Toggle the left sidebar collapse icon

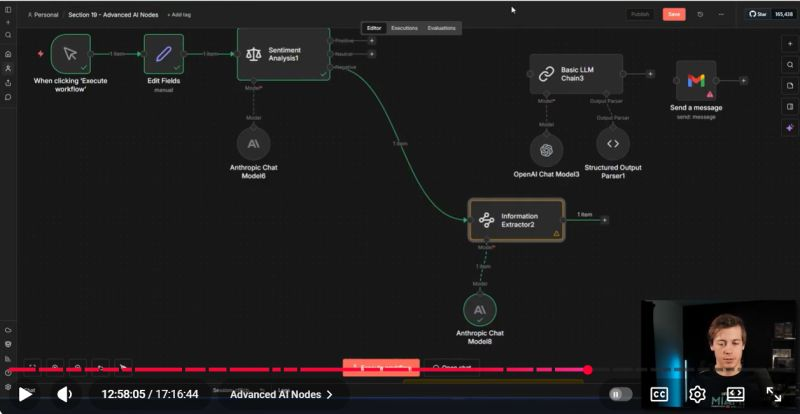(8, 10)
